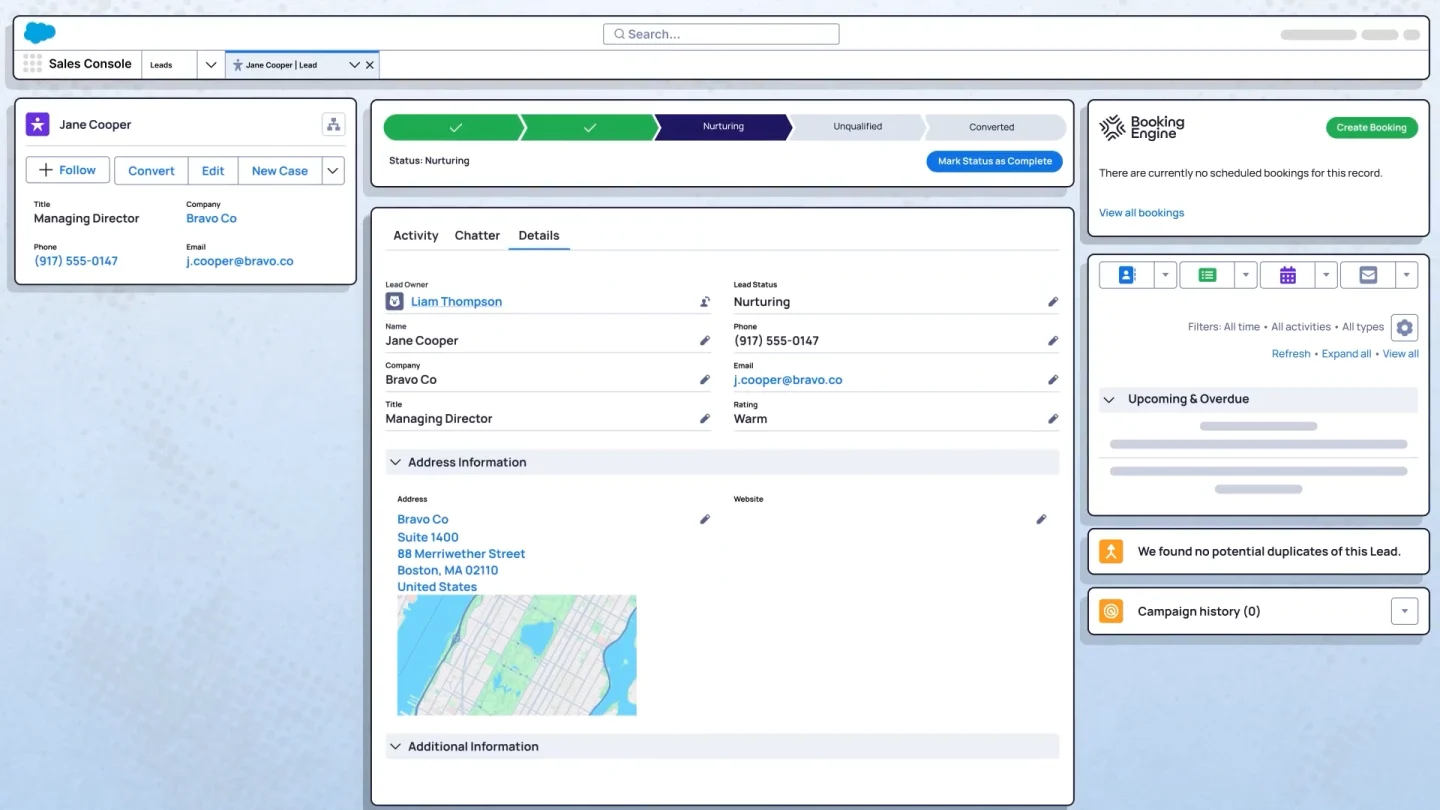The height and width of the screenshot is (810, 1440).
Task: Open dropdown beside the calendar event icon
Action: coord(1326,275)
